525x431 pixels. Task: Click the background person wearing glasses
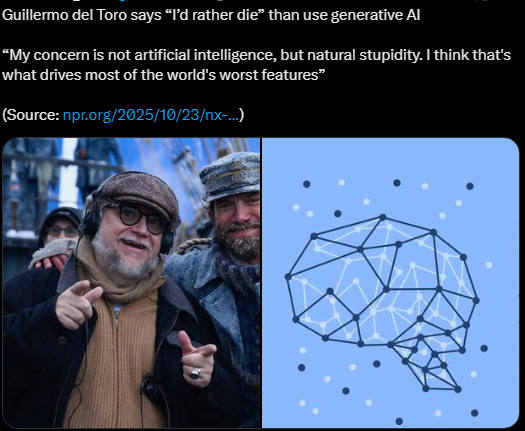pos(60,226)
